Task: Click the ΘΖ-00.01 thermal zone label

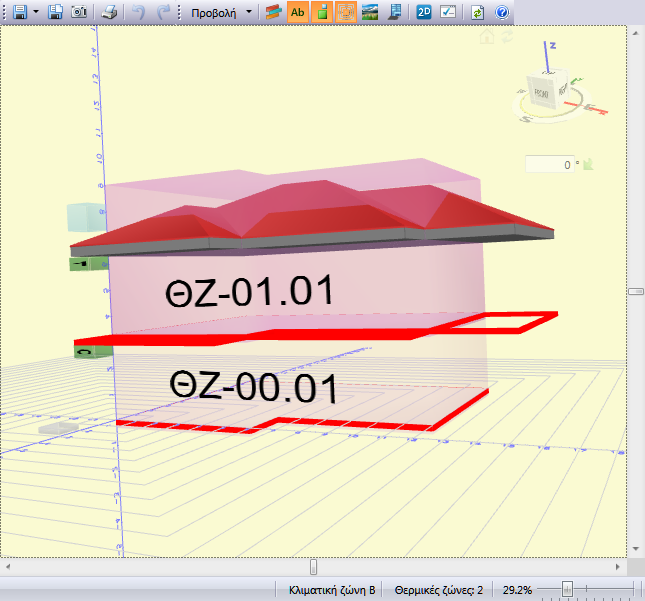Action: pos(252,386)
